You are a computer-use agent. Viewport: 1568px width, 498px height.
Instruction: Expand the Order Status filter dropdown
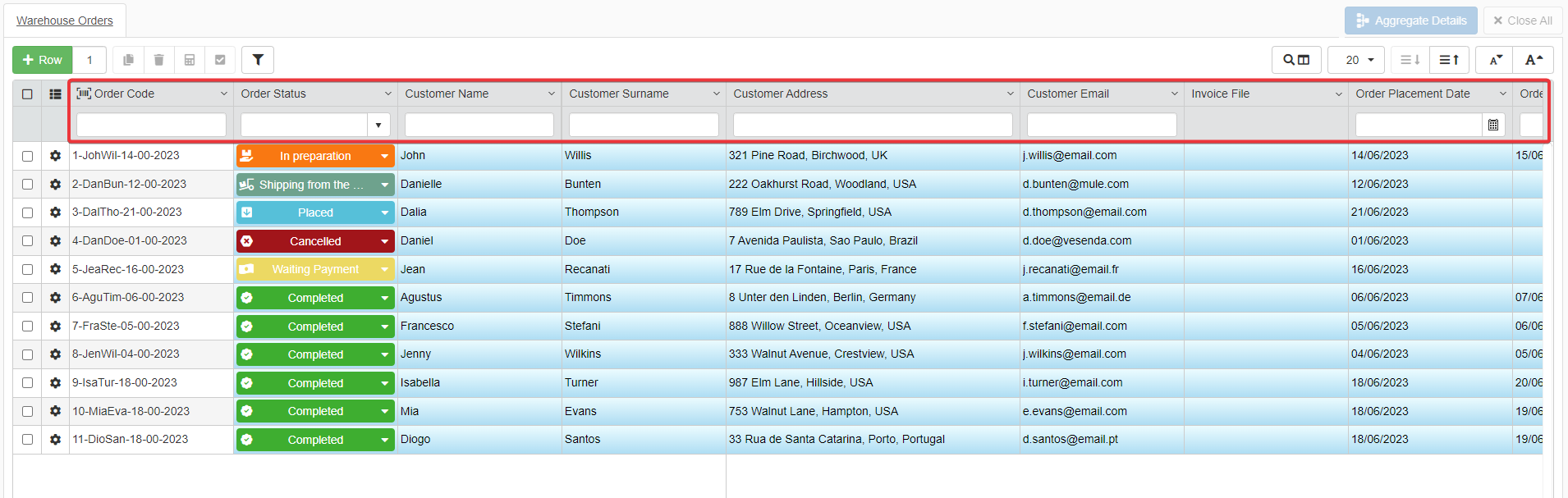pos(378,125)
